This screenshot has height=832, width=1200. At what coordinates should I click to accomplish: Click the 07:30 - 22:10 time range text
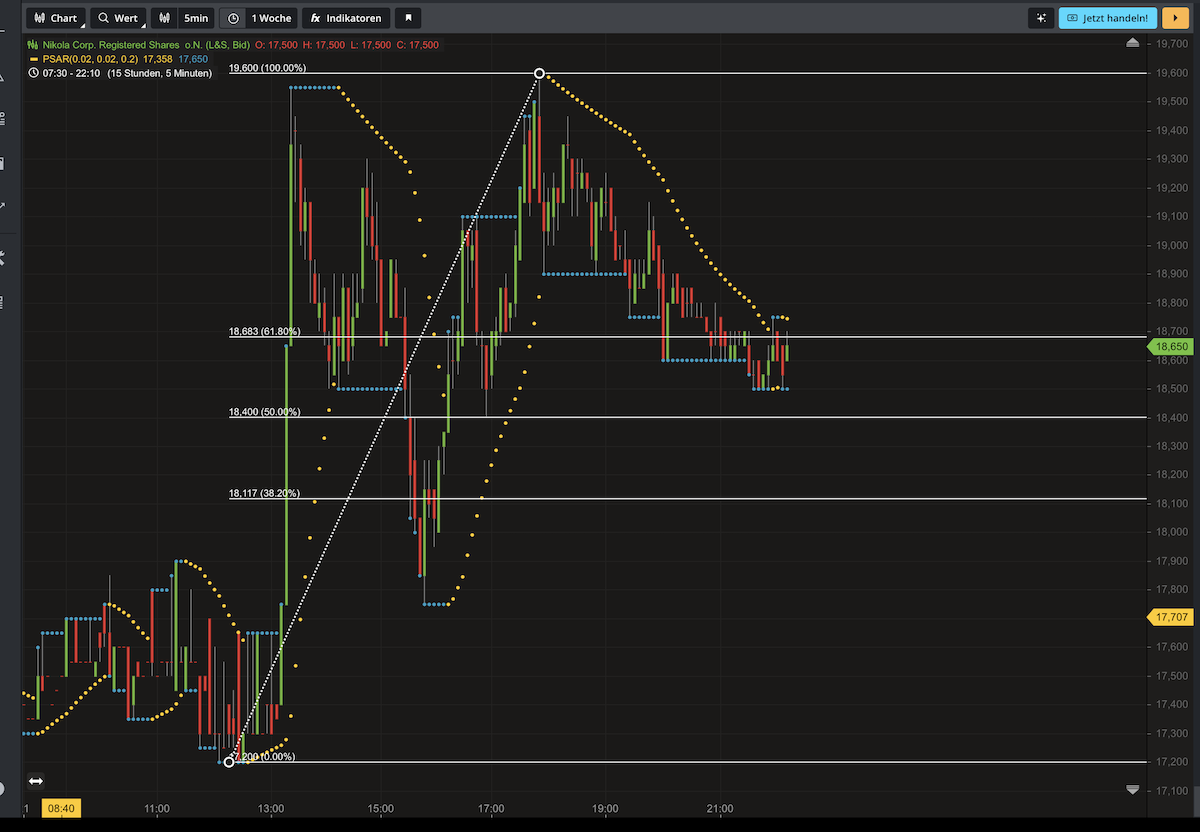point(72,73)
